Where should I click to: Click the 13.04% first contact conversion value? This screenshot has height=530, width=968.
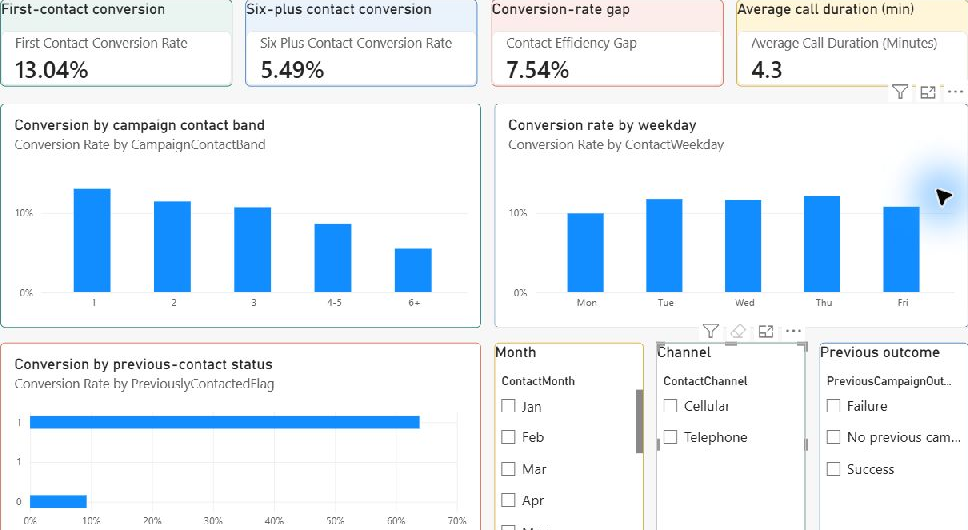(51, 70)
